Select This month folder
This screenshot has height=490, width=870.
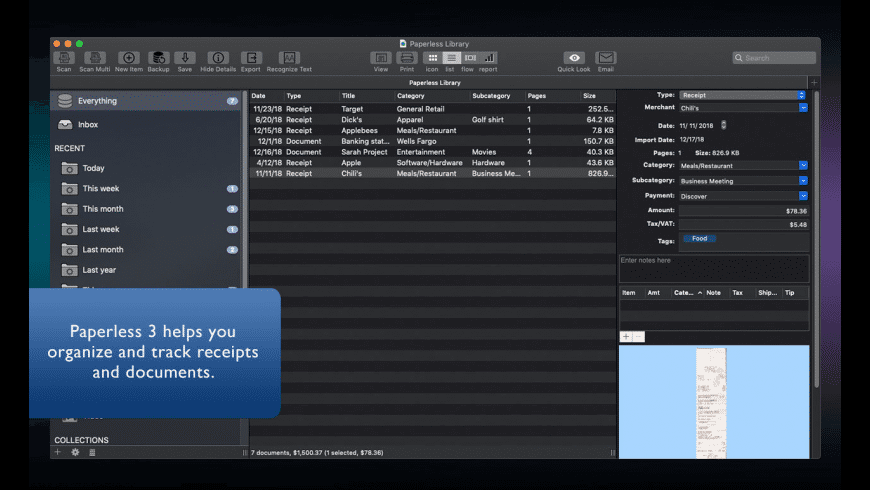click(x=146, y=209)
